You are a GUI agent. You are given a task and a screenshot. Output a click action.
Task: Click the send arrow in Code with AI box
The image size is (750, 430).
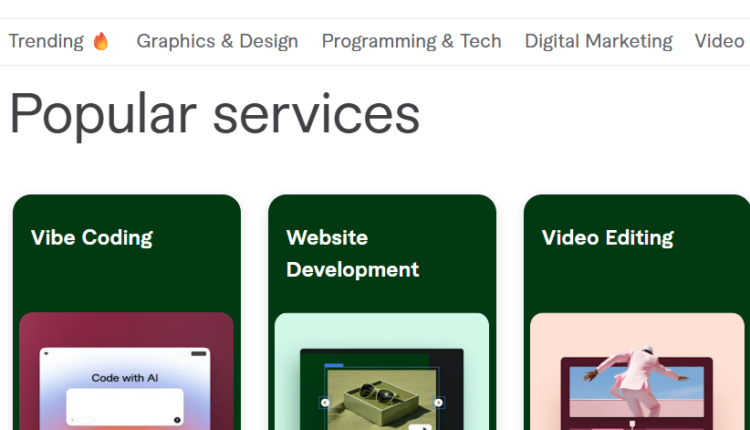177,420
